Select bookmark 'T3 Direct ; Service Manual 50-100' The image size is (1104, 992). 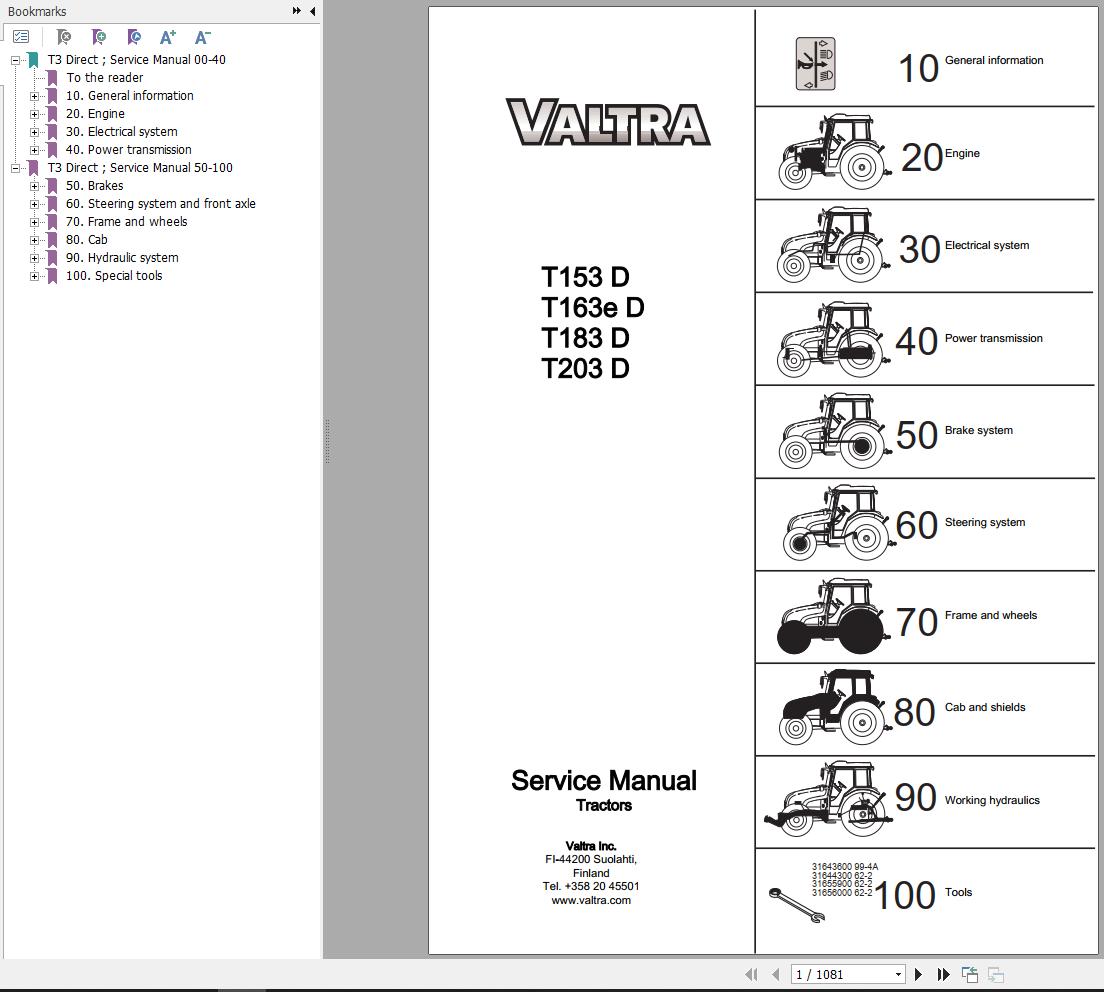point(140,168)
